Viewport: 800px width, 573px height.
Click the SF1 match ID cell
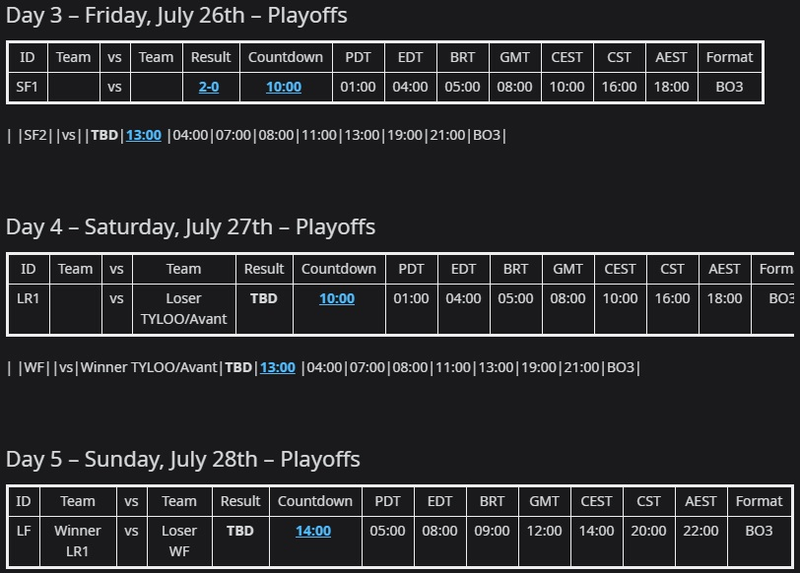coord(27,87)
